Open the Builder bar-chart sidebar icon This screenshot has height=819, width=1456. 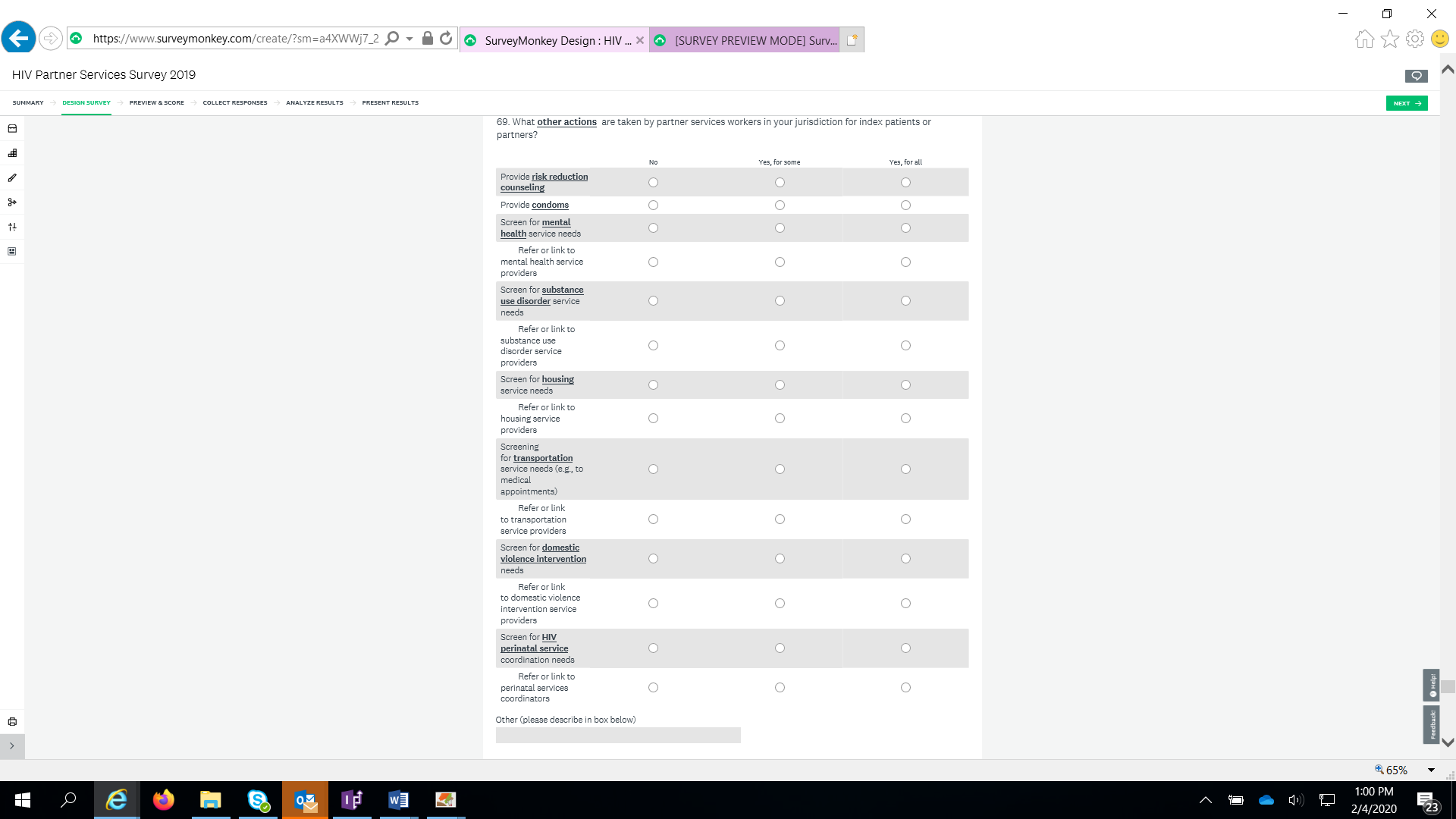(x=12, y=153)
